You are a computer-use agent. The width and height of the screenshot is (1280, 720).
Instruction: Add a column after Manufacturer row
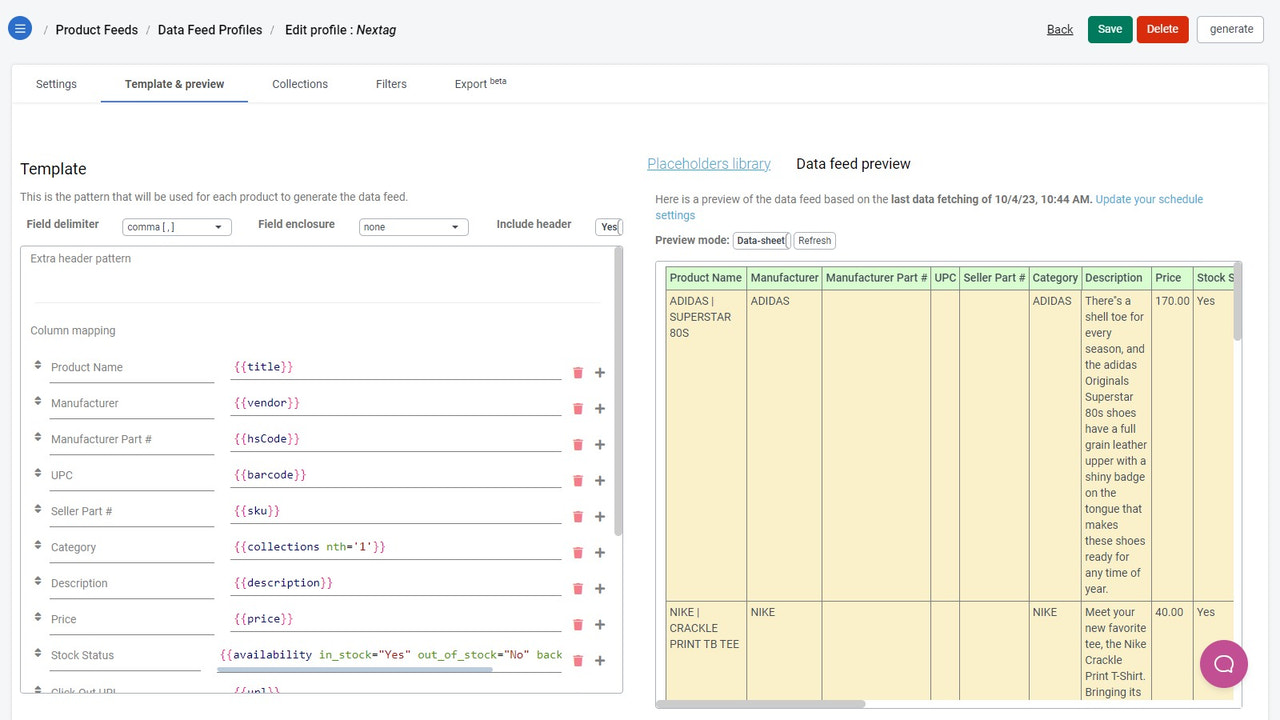pos(600,409)
